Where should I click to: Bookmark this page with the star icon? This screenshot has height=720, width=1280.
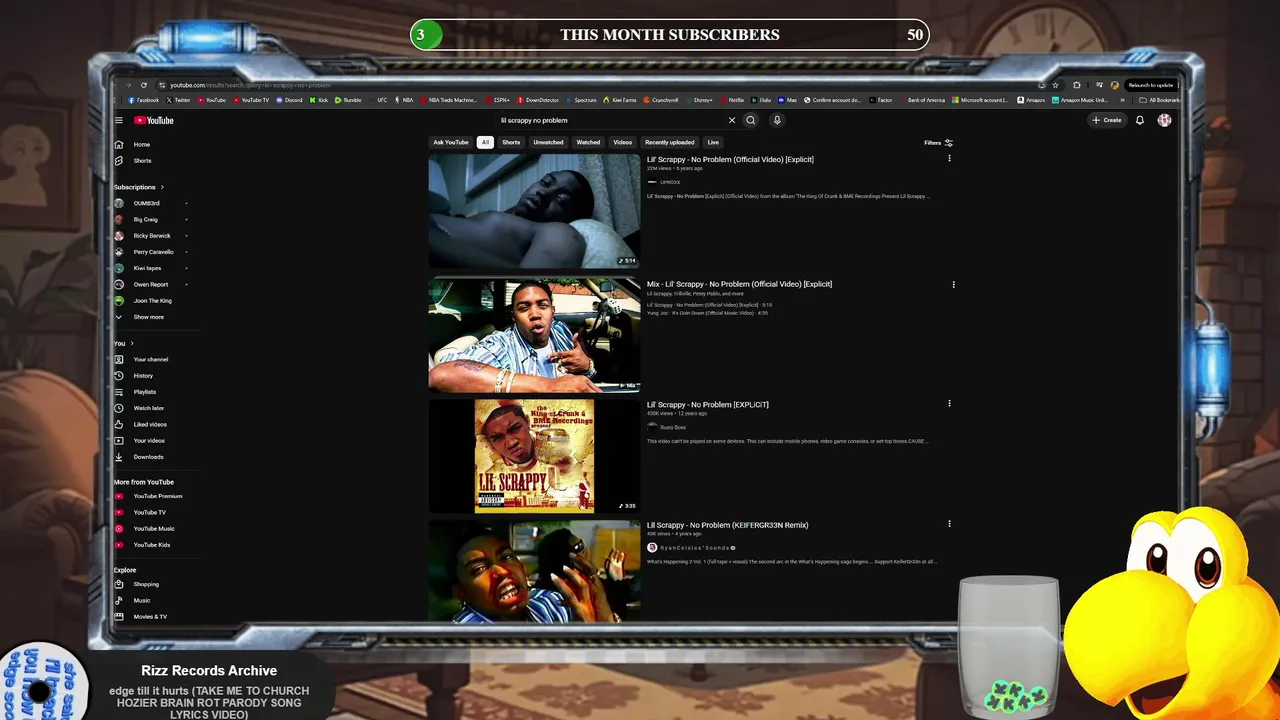point(1055,85)
